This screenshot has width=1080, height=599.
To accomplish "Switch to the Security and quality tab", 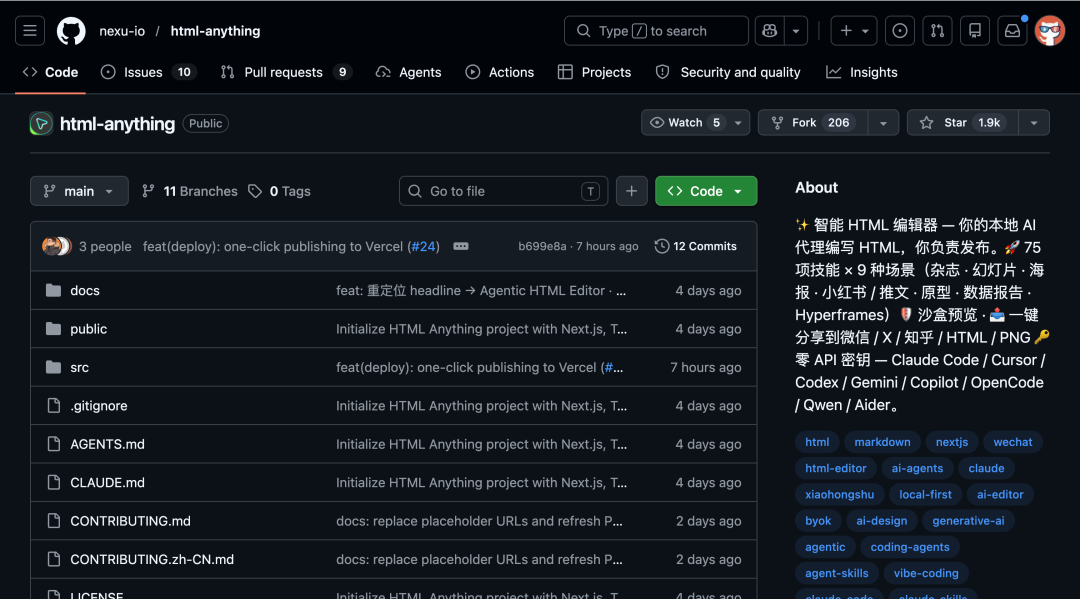I will (728, 72).
